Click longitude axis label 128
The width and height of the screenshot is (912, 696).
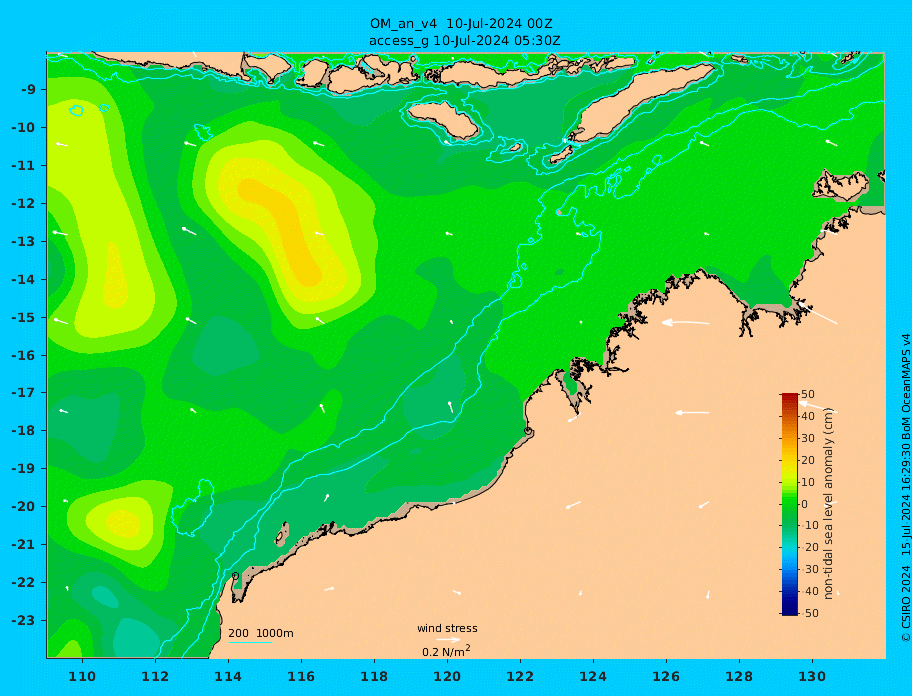pyautogui.click(x=739, y=676)
